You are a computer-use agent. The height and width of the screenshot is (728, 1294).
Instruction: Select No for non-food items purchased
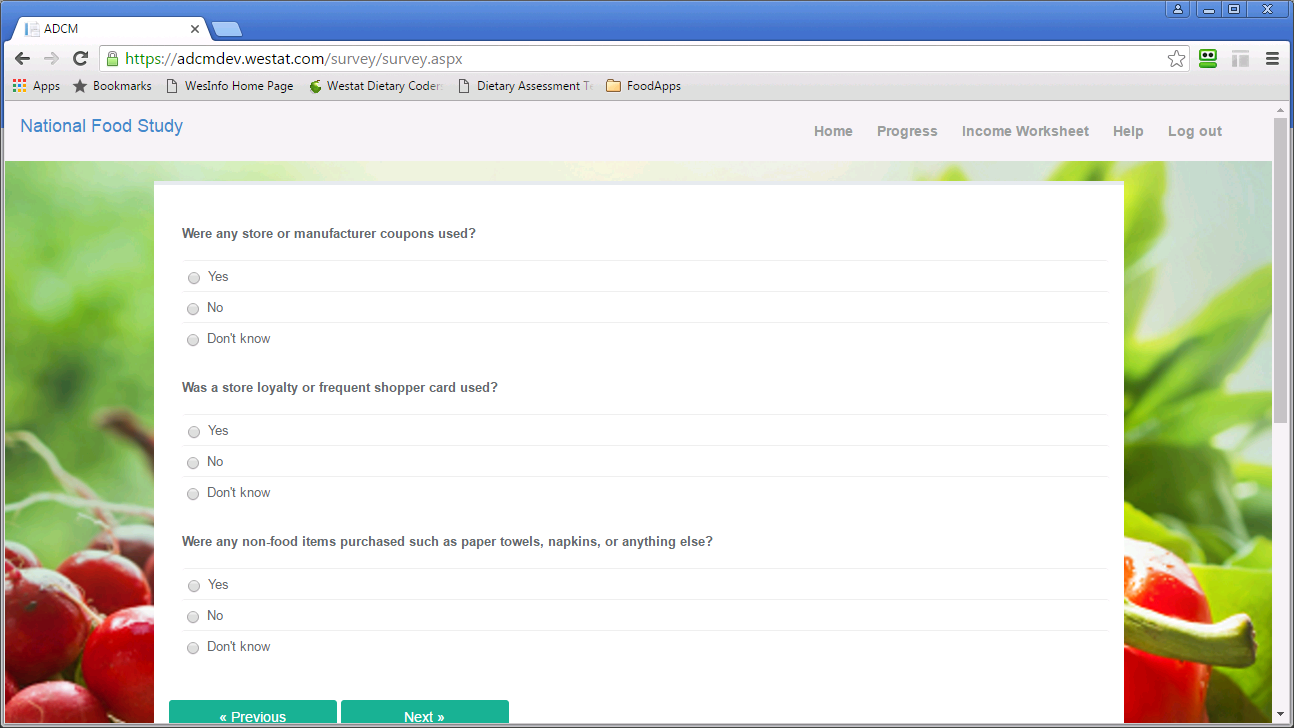[x=194, y=617]
